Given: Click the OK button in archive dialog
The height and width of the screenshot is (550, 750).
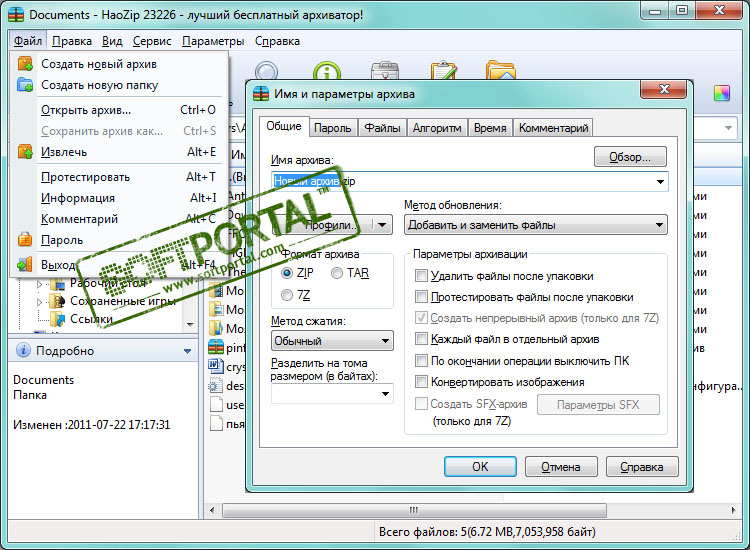Looking at the screenshot, I should (x=480, y=467).
